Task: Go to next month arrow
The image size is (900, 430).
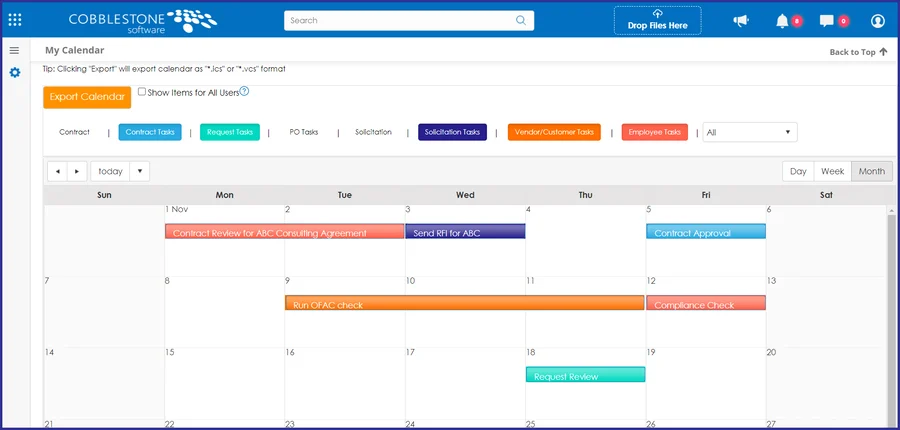Action: click(x=77, y=171)
